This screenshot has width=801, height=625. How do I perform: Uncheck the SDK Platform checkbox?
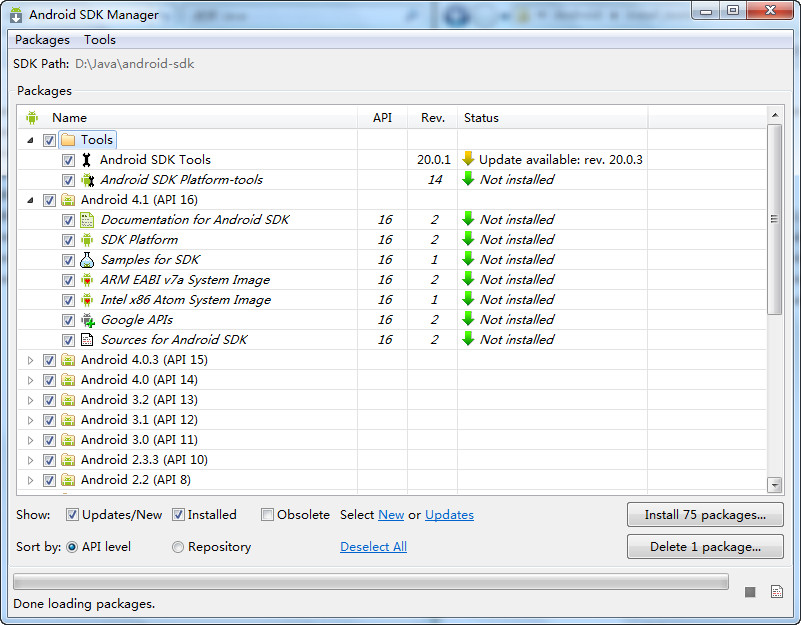[x=68, y=240]
